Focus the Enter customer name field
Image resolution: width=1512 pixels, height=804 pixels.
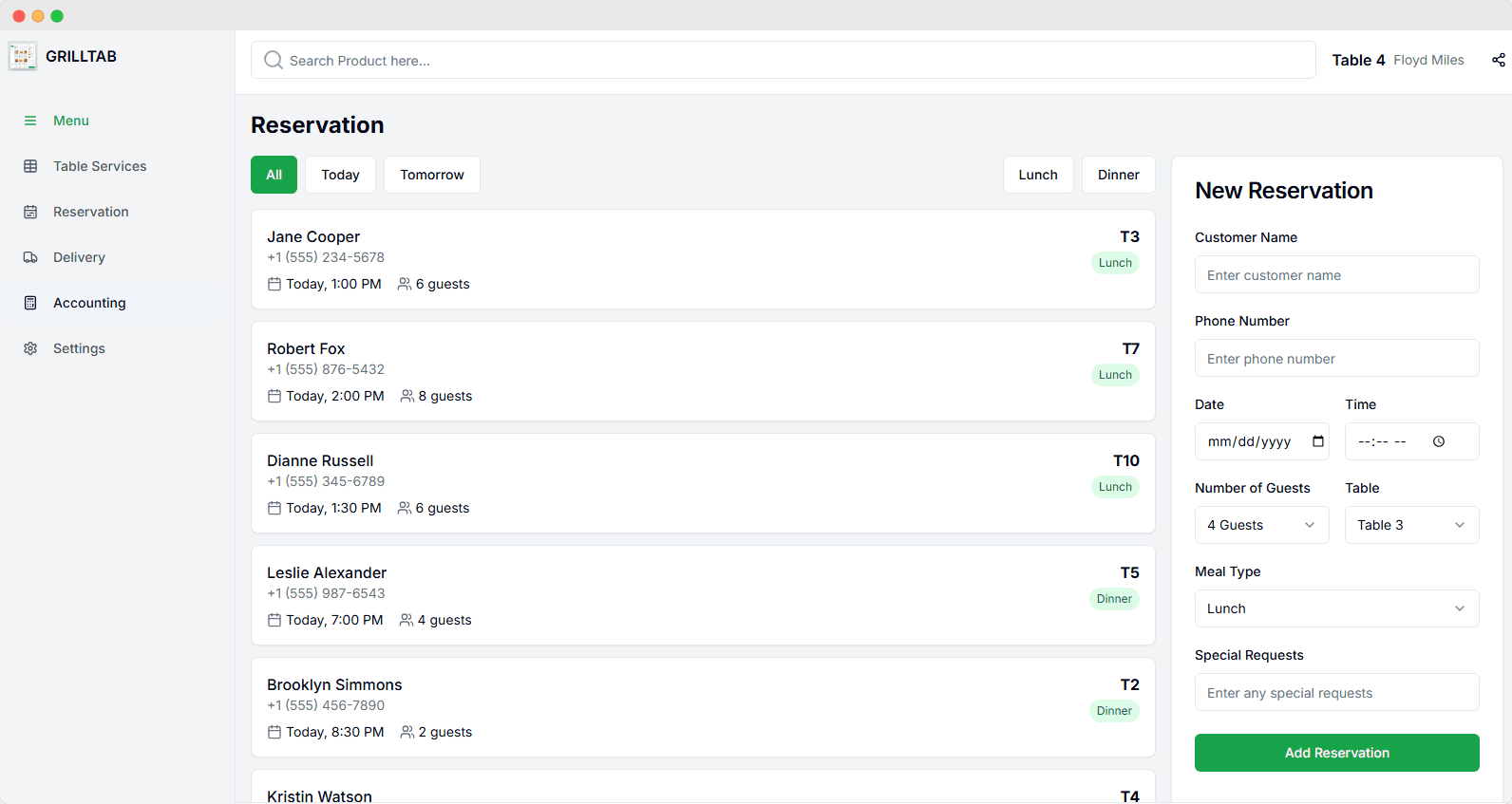1335,275
